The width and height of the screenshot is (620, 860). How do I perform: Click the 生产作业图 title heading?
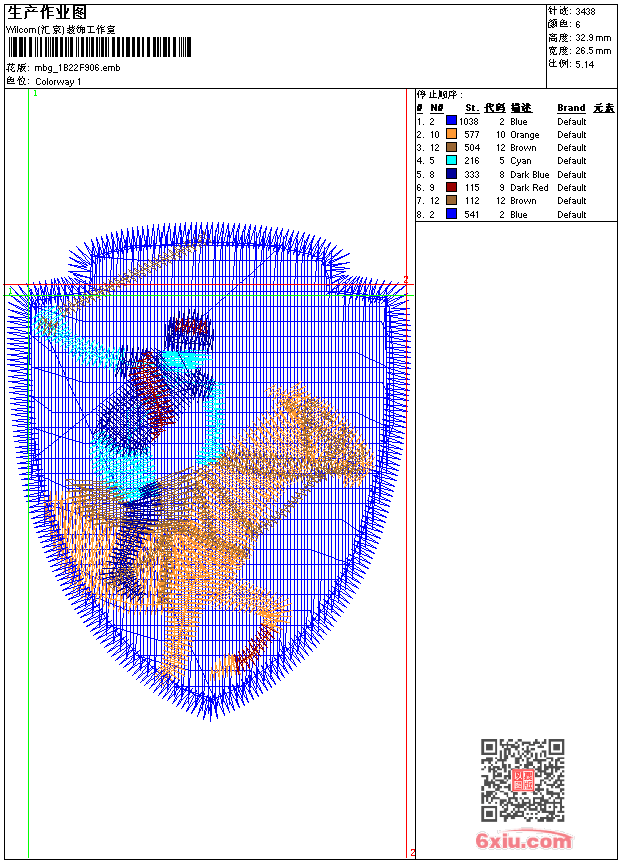[47, 12]
